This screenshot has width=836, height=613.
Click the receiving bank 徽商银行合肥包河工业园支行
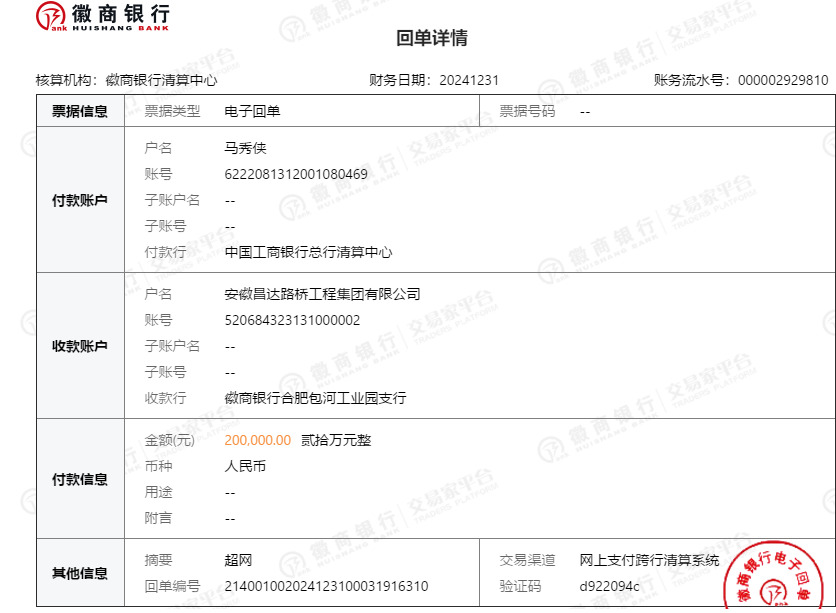tap(315, 398)
